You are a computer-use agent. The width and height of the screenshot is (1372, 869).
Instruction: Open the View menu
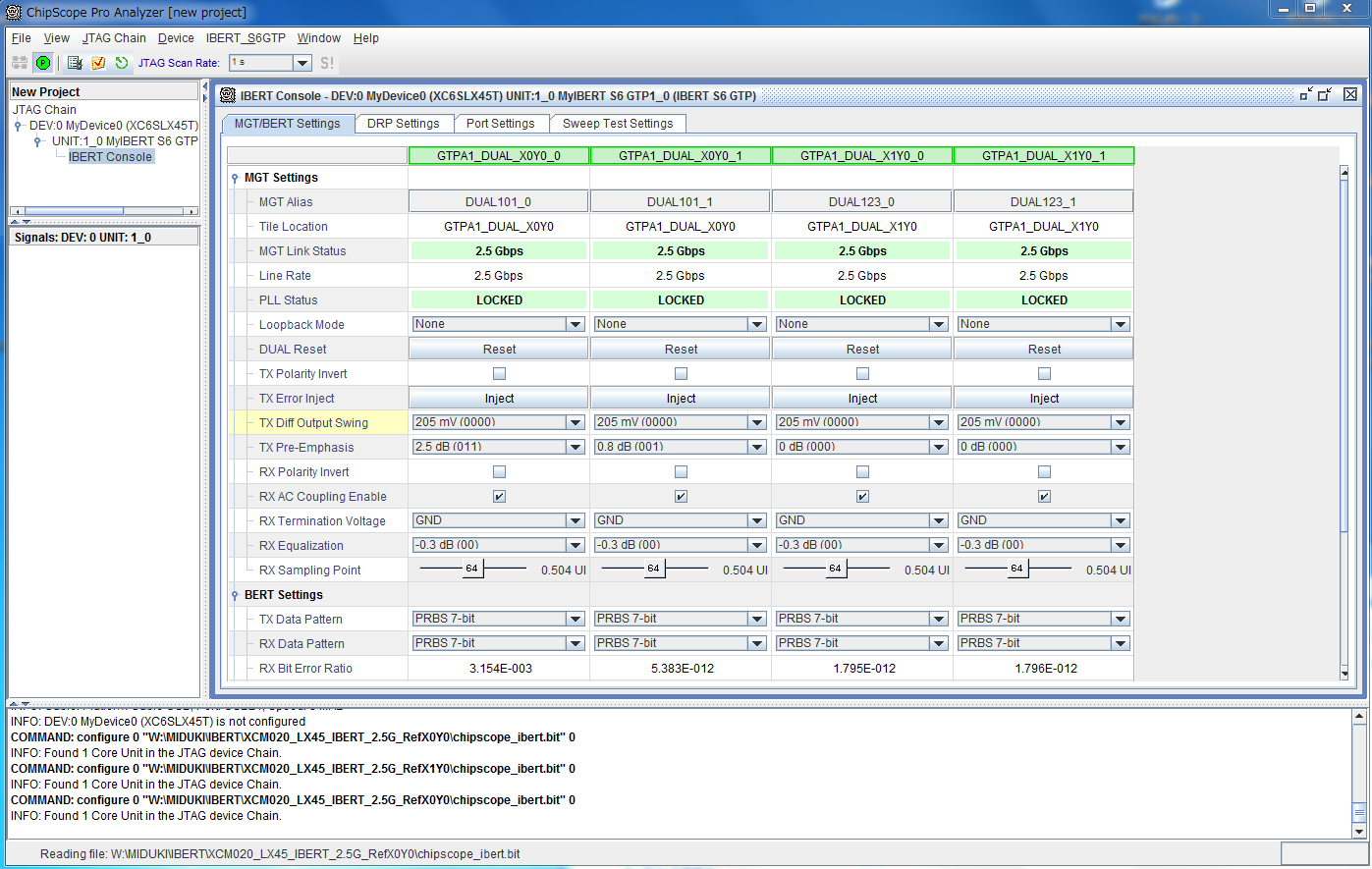pos(56,38)
